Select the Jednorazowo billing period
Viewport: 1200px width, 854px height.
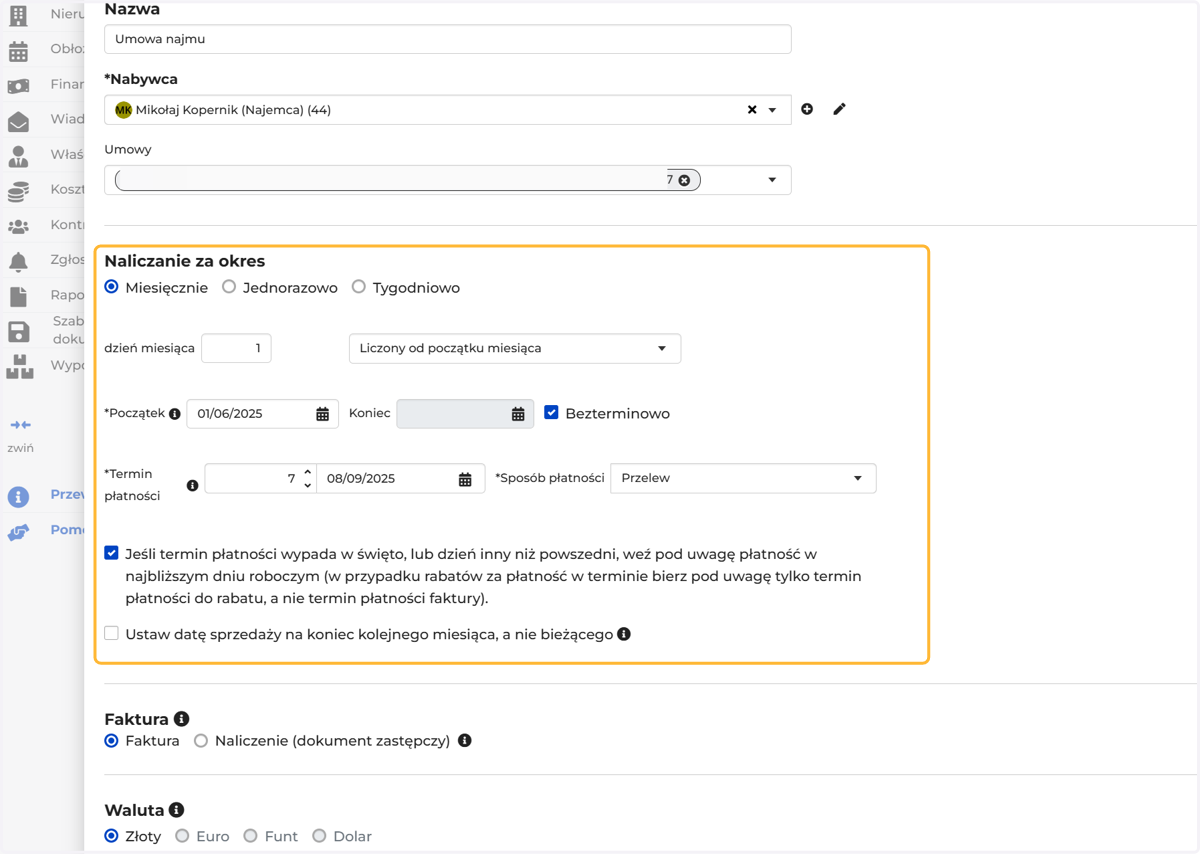229,287
